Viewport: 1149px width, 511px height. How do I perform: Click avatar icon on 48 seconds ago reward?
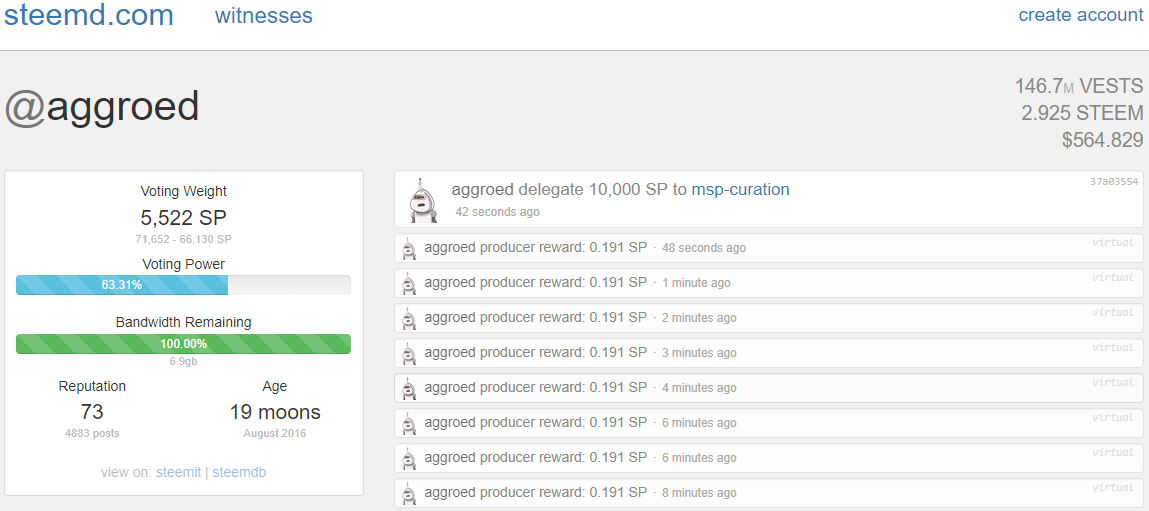(409, 249)
